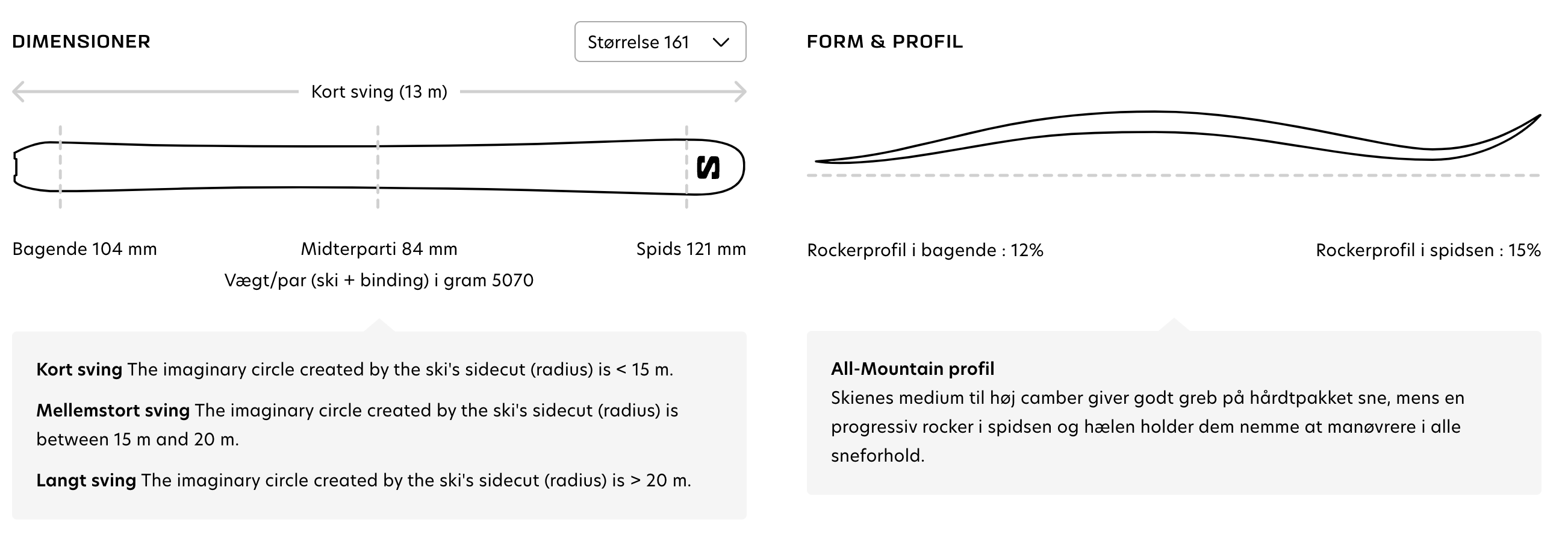The image size is (1568, 540).
Task: Open the Størrelse 161 size selector
Action: click(659, 42)
